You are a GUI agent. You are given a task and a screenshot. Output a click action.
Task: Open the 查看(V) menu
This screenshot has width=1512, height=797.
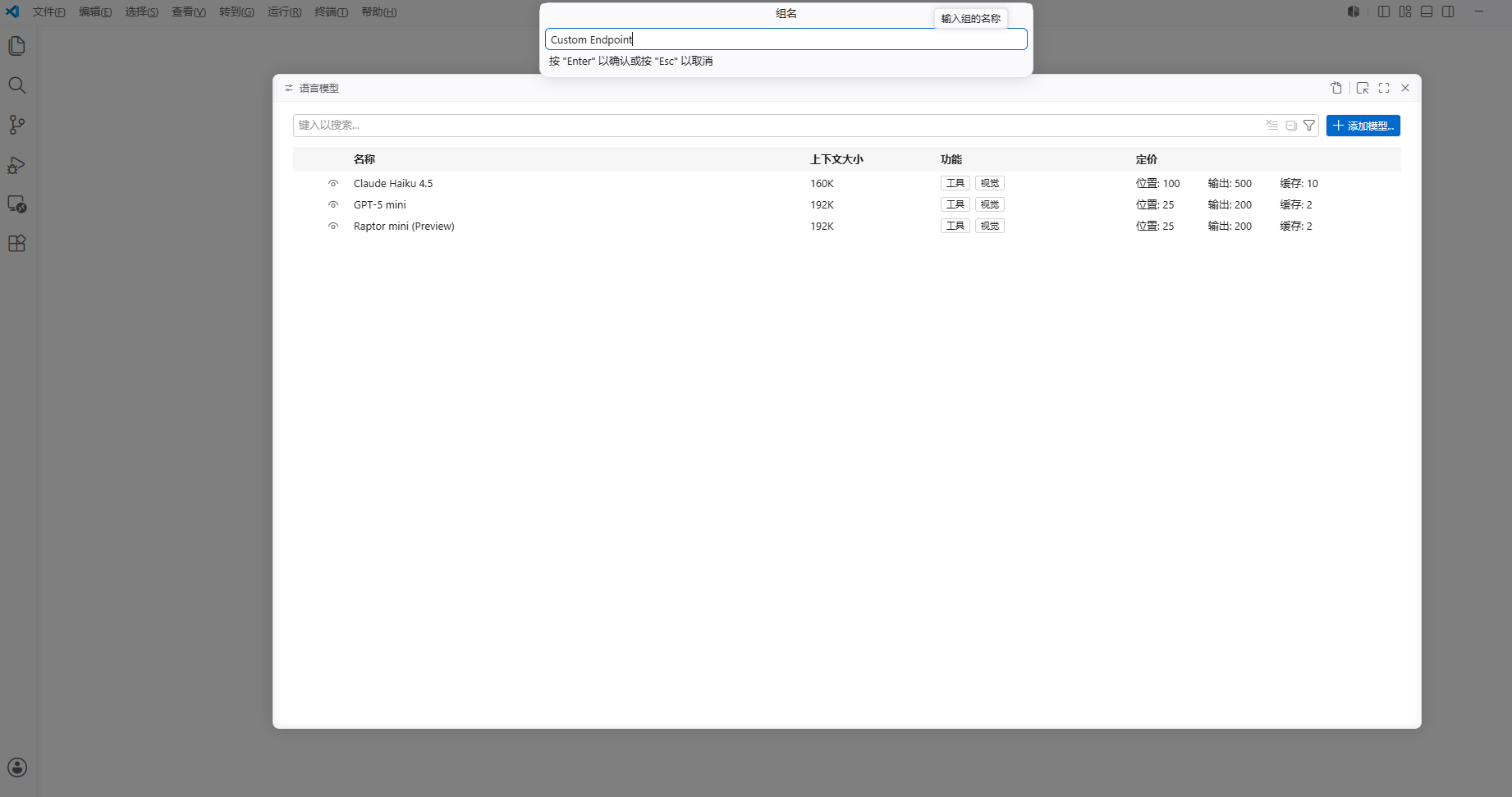click(x=189, y=12)
